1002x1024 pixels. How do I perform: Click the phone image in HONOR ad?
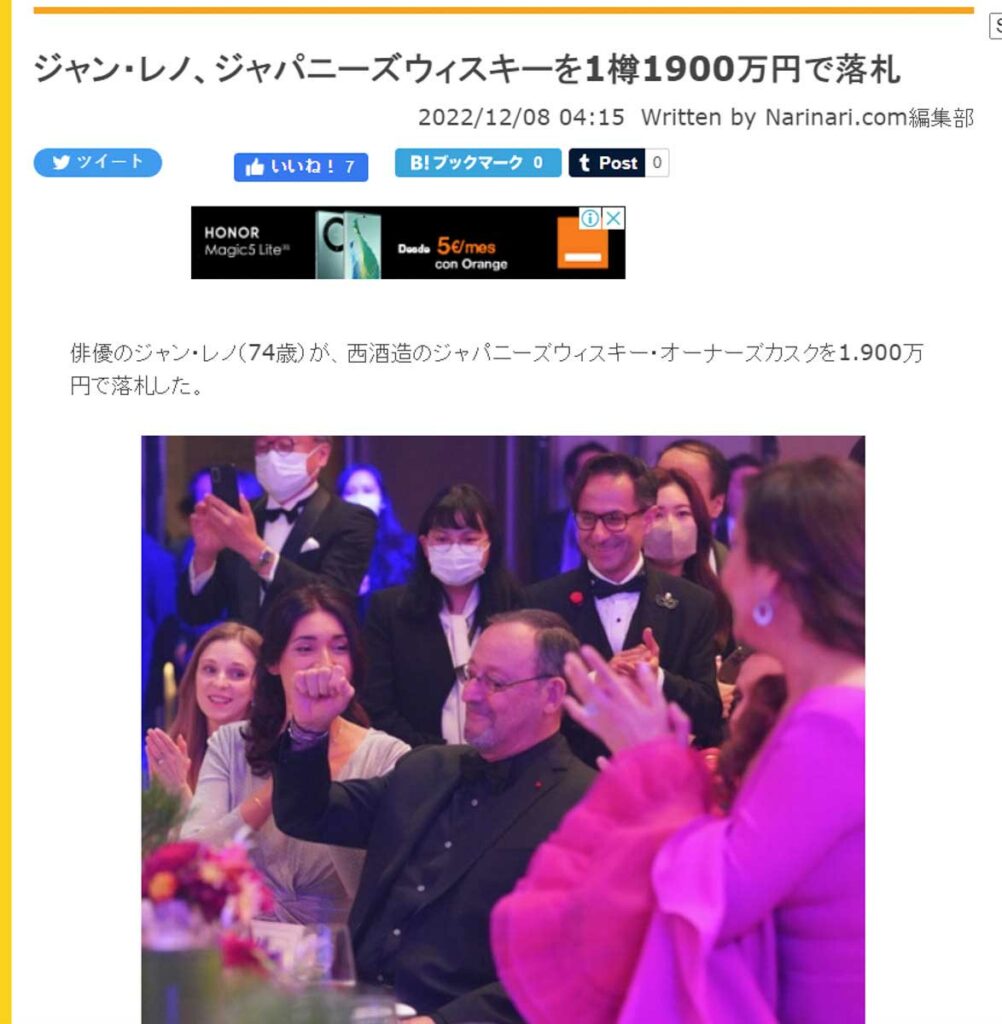348,244
